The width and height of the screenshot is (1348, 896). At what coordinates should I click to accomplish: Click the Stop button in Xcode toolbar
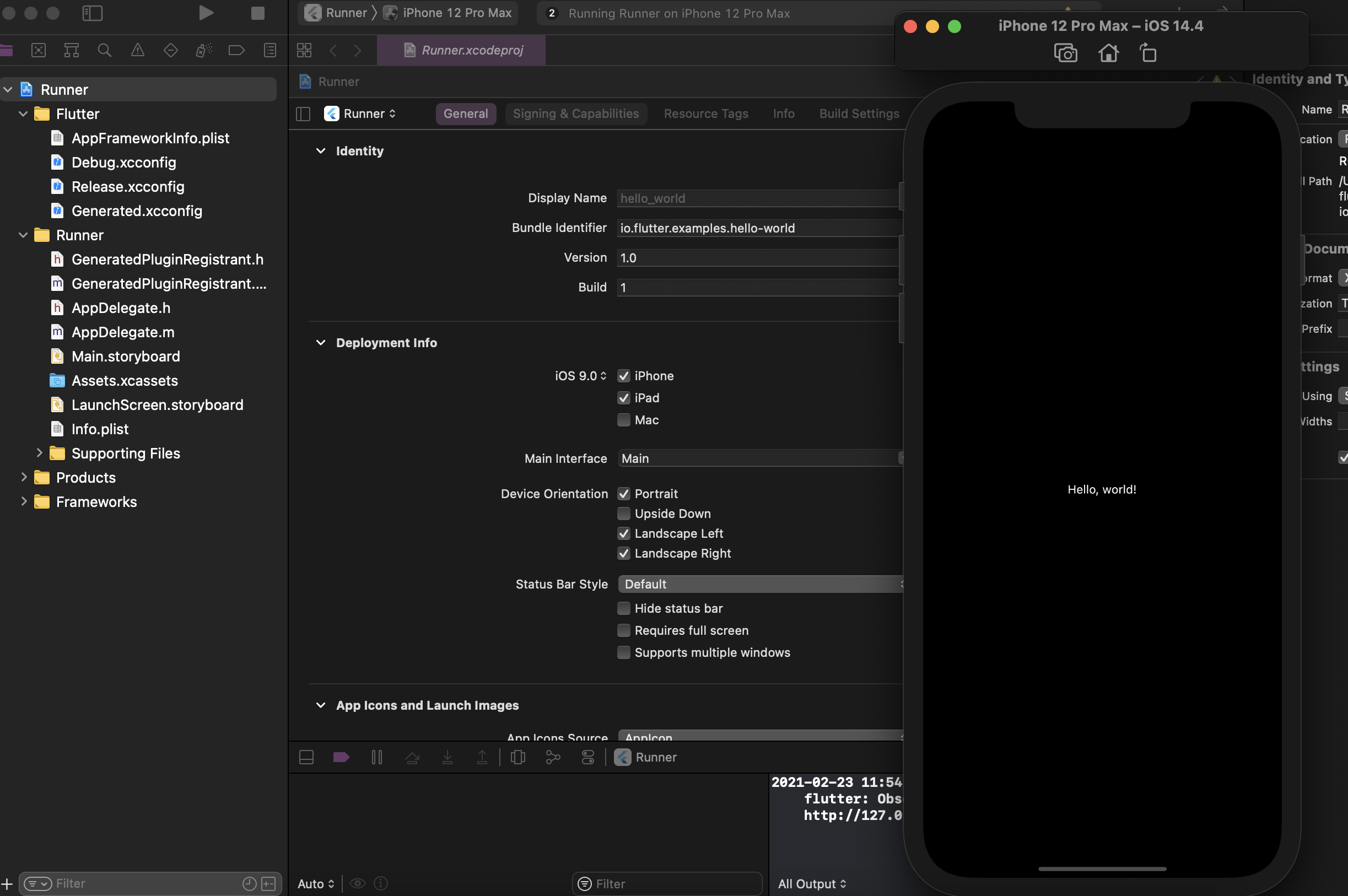coord(258,13)
